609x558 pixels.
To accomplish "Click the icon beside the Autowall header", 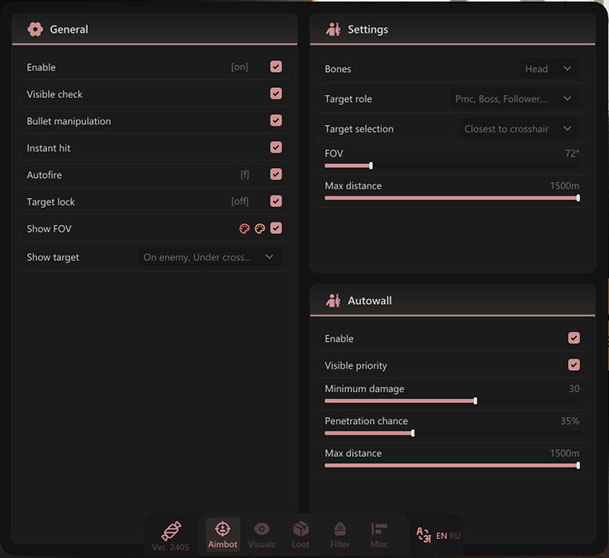I will click(x=333, y=300).
